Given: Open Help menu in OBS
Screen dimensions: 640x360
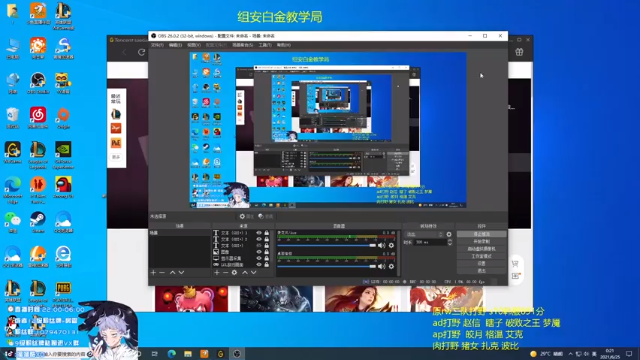Looking at the screenshot, I should coord(284,45).
